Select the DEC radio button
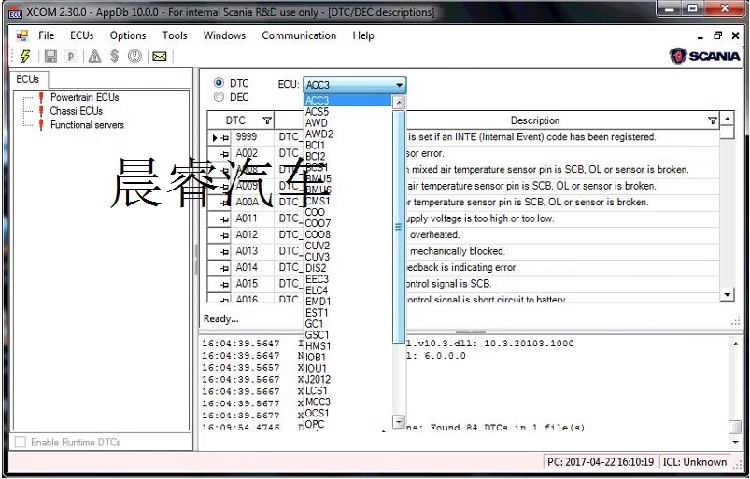The image size is (750, 479). click(219, 97)
